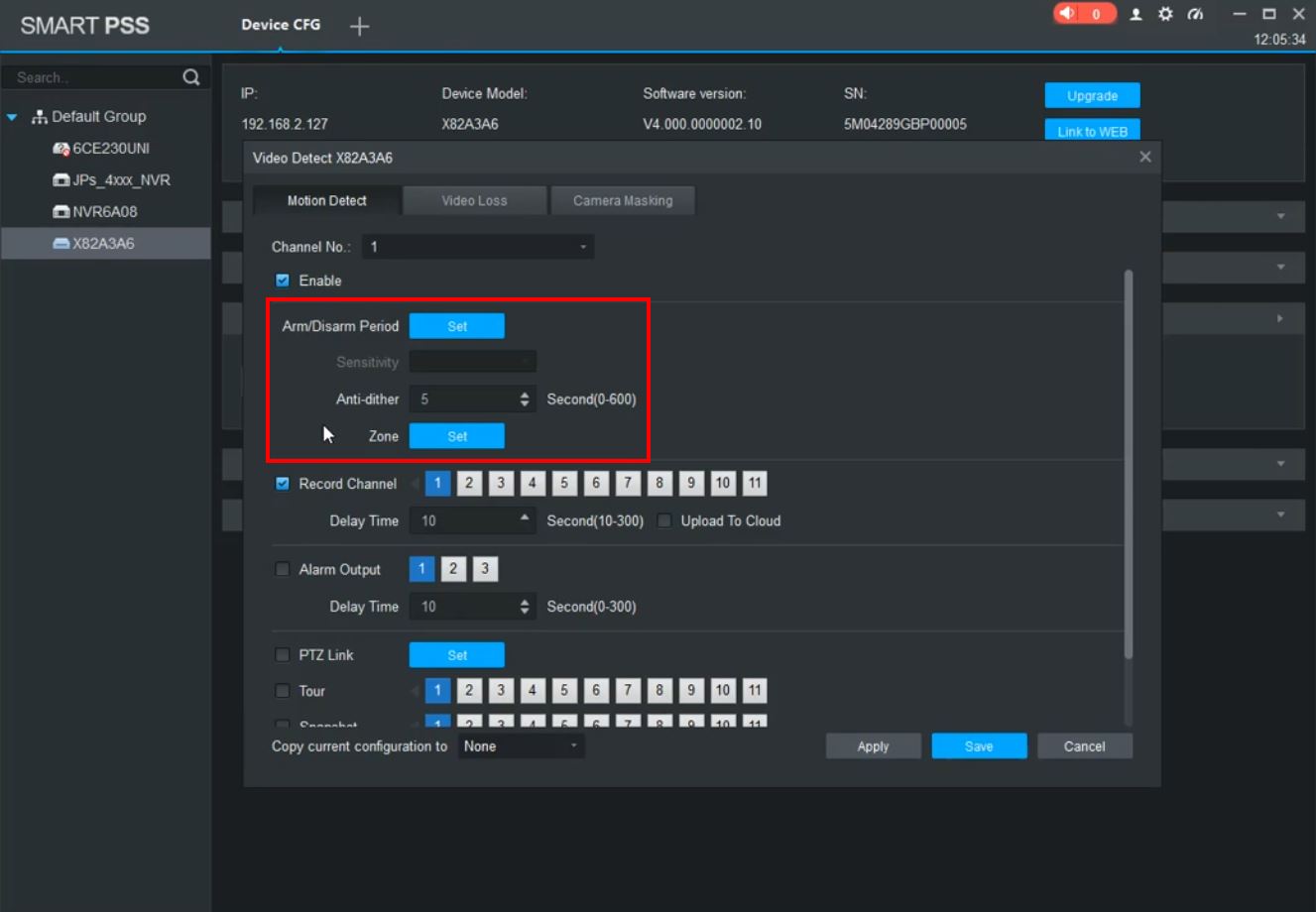Click Set button for Arm/Disarm Period
This screenshot has height=912, width=1316.
456,326
